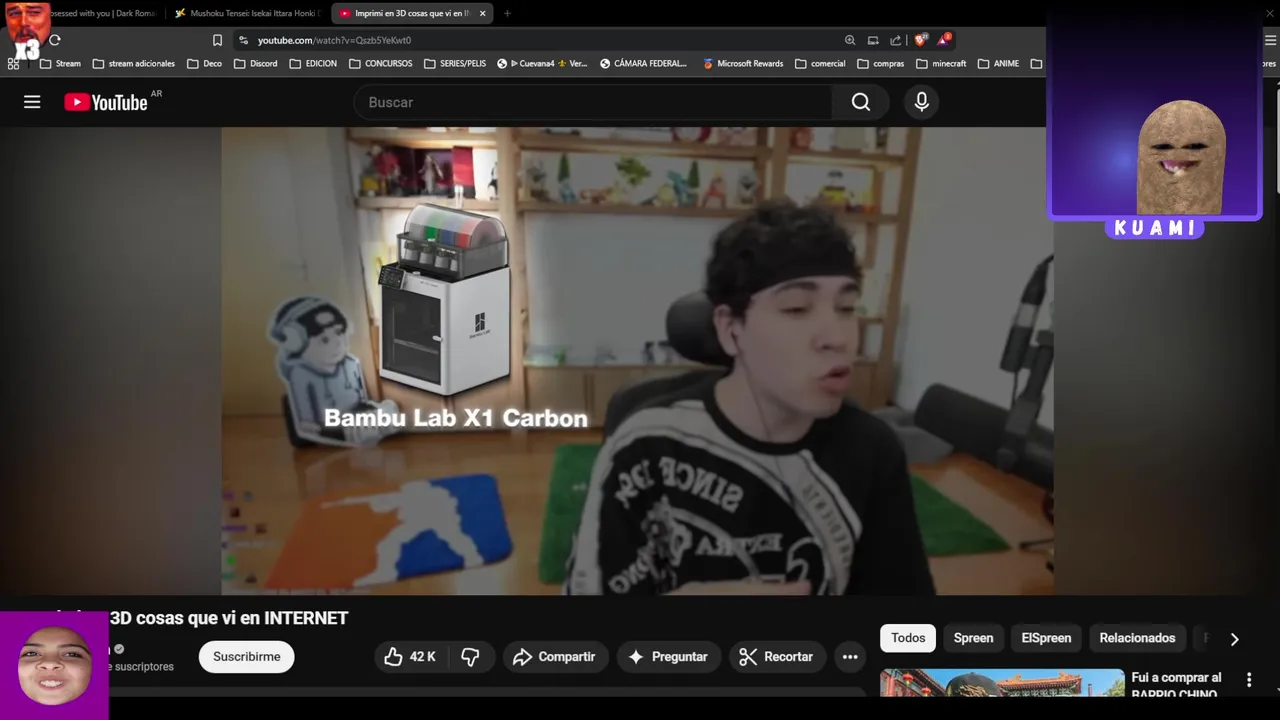The image size is (1280, 720).
Task: Open the YouTube hamburger guide menu
Action: coord(32,102)
